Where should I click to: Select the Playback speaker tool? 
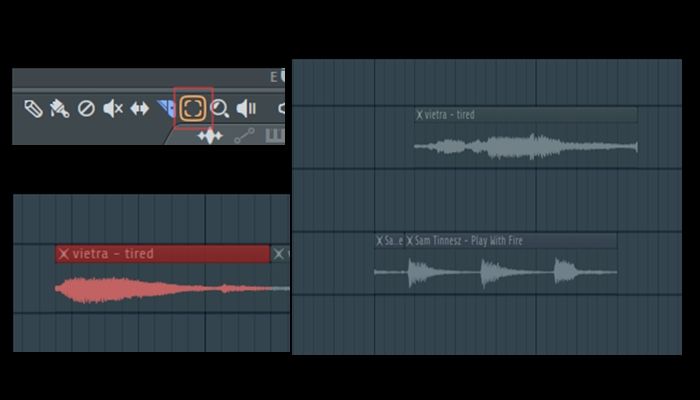point(246,108)
